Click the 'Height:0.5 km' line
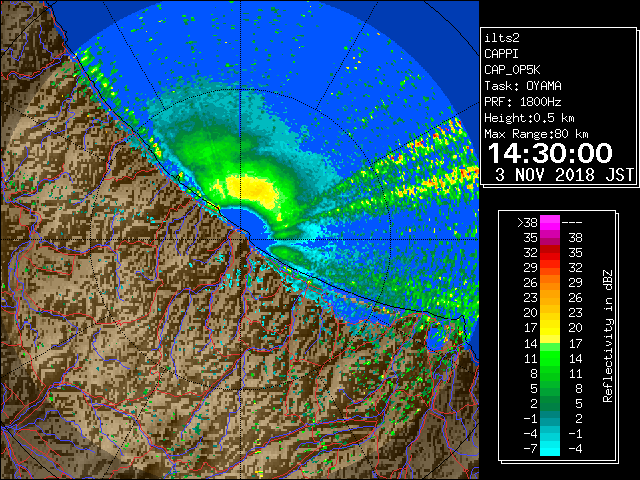Image resolution: width=640 pixels, height=480 pixels. click(529, 118)
